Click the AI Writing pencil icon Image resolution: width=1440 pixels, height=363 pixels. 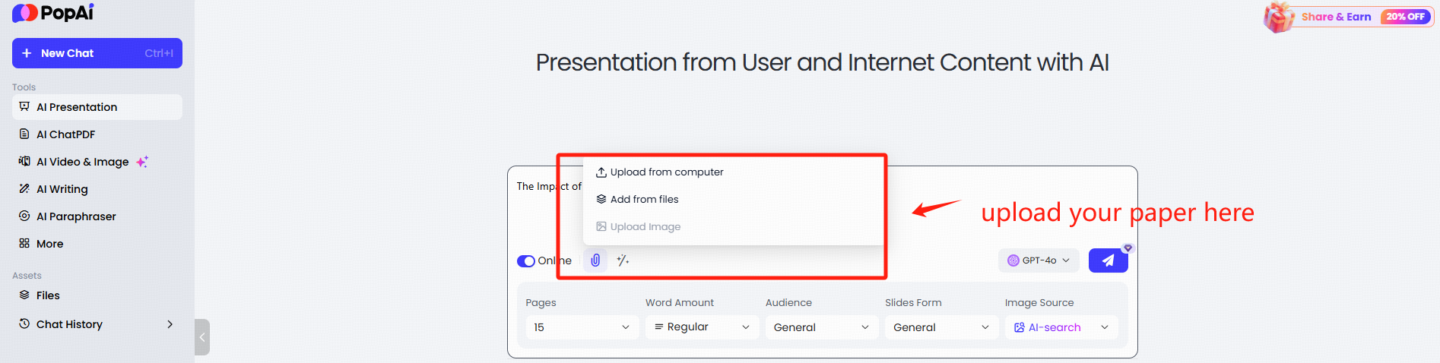24,189
